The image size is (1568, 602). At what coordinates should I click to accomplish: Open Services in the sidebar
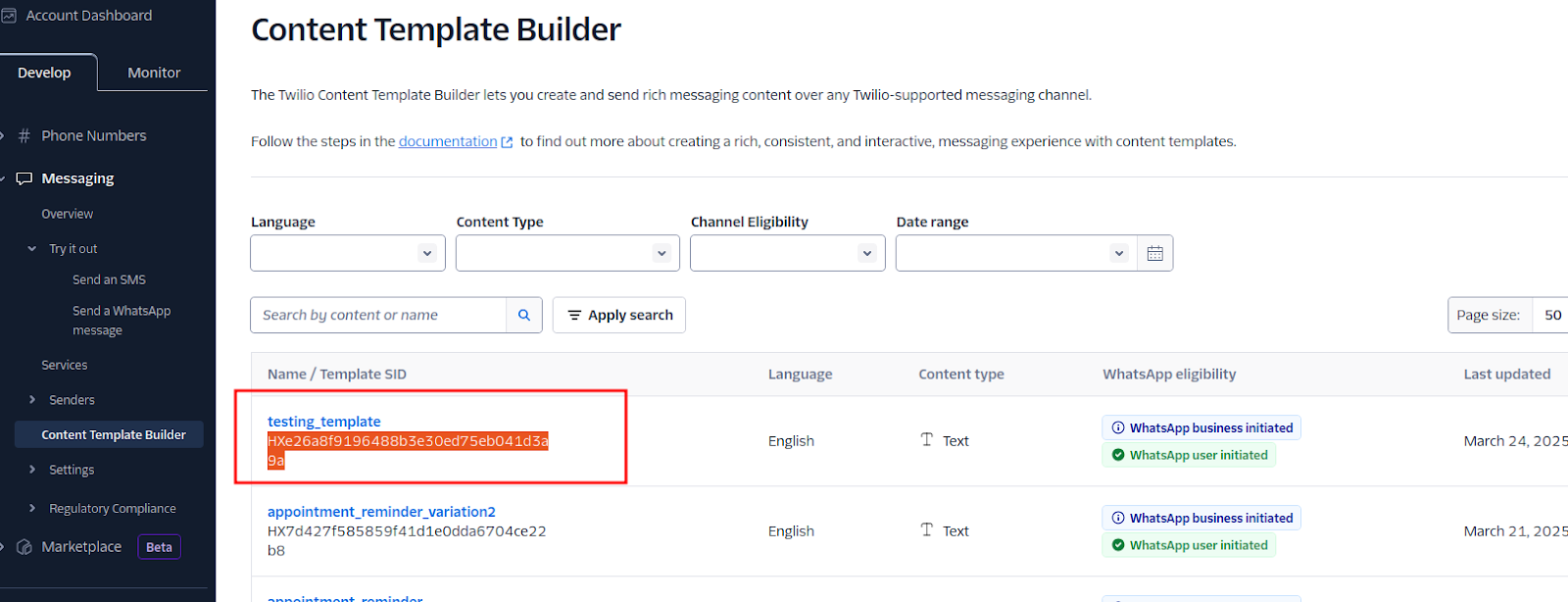pyautogui.click(x=65, y=365)
